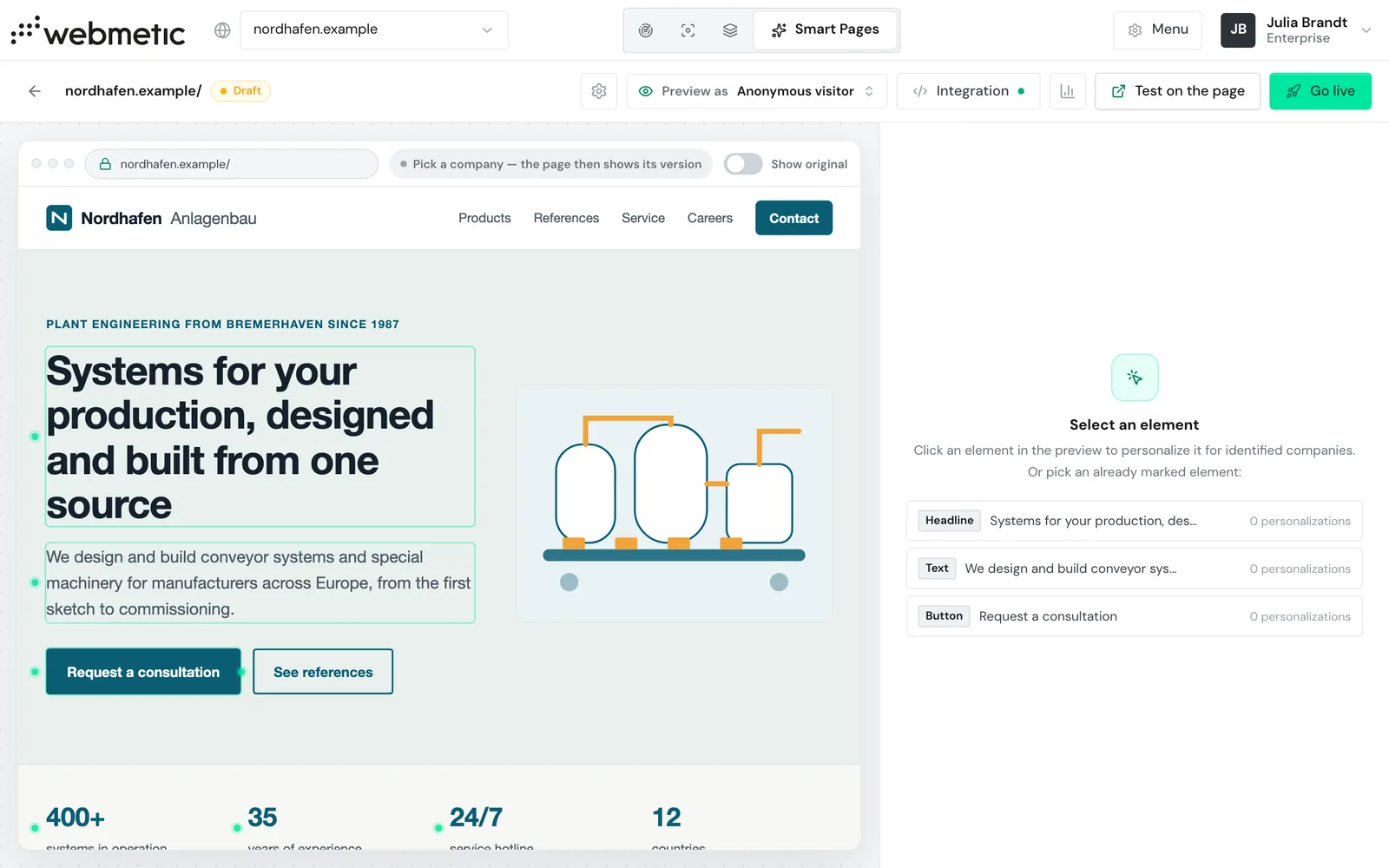Click the Menu button
1389x868 pixels.
pos(1158,30)
